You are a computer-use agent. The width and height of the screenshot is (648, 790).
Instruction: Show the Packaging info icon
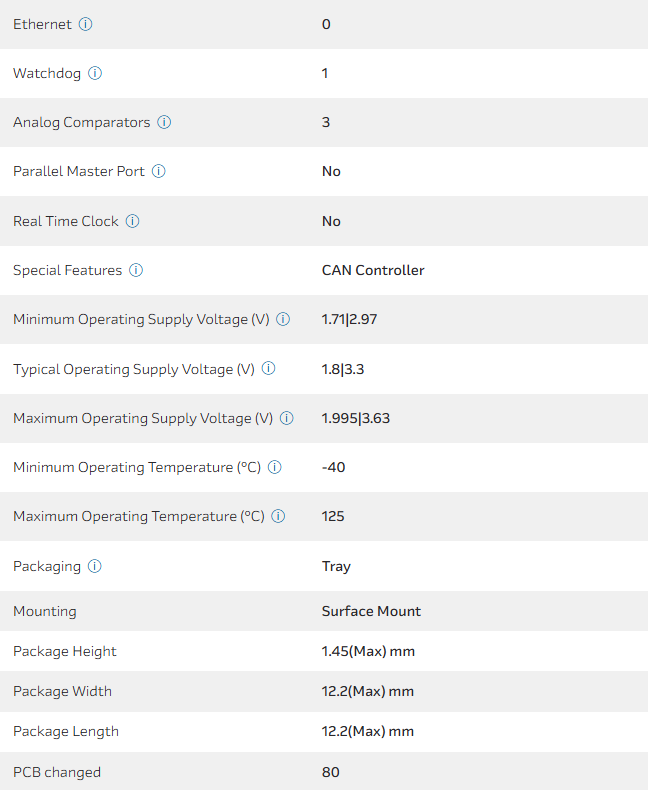pyautogui.click(x=94, y=566)
